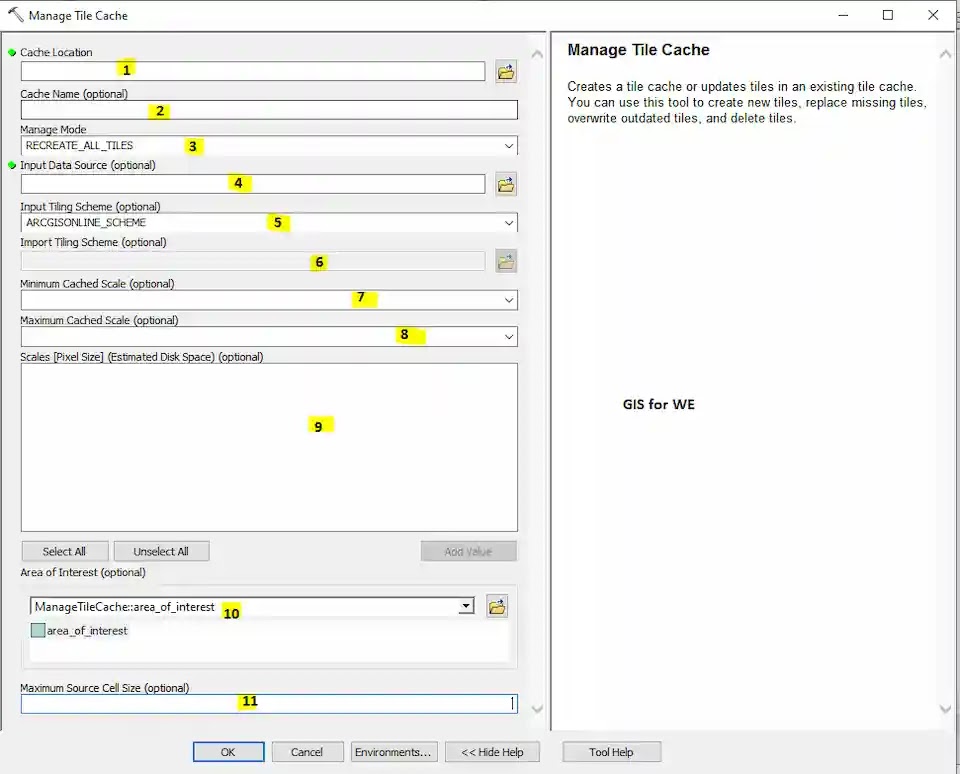
Task: Open the Area of Interest dropdown arrow
Action: (467, 606)
